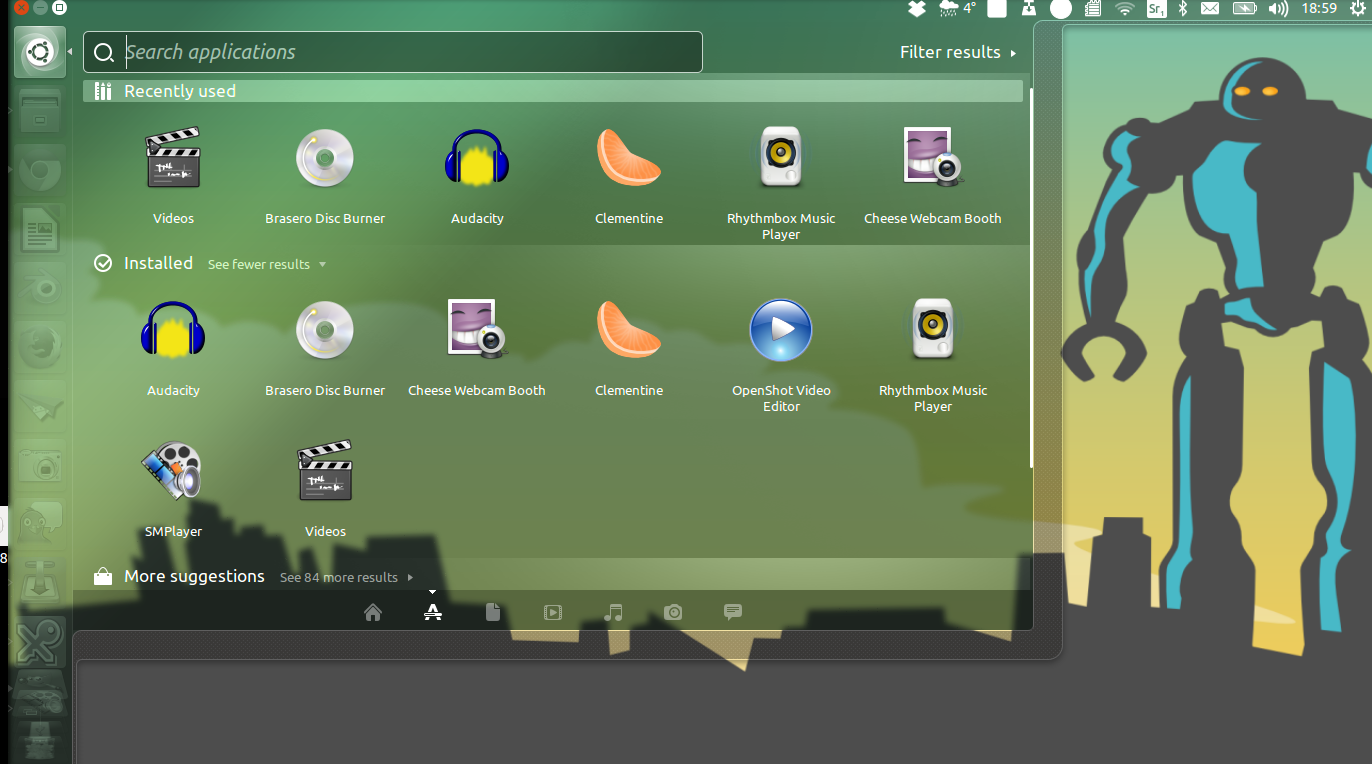Switch to the Social lens

pos(733,612)
